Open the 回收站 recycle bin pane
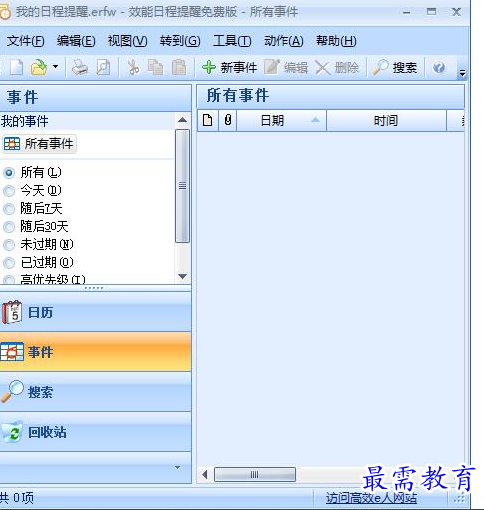The image size is (484, 510). point(96,432)
